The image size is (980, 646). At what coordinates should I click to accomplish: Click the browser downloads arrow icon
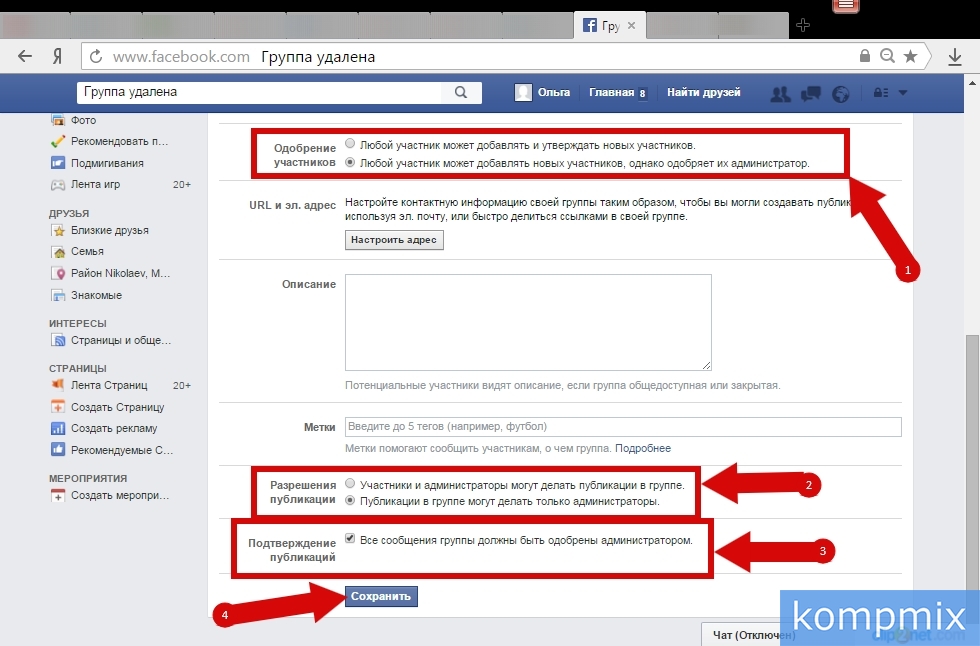coord(955,57)
